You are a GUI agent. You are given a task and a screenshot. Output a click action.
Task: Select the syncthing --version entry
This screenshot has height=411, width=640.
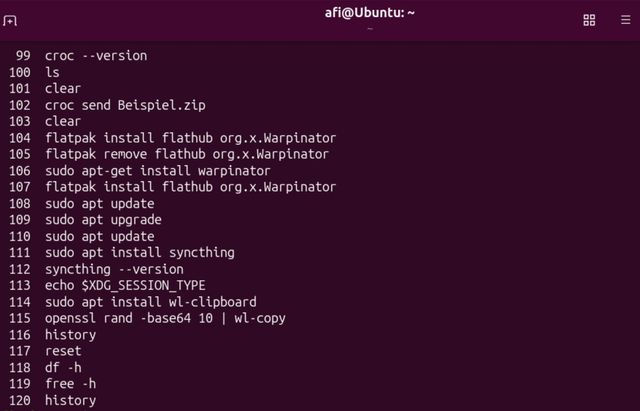[114, 269]
